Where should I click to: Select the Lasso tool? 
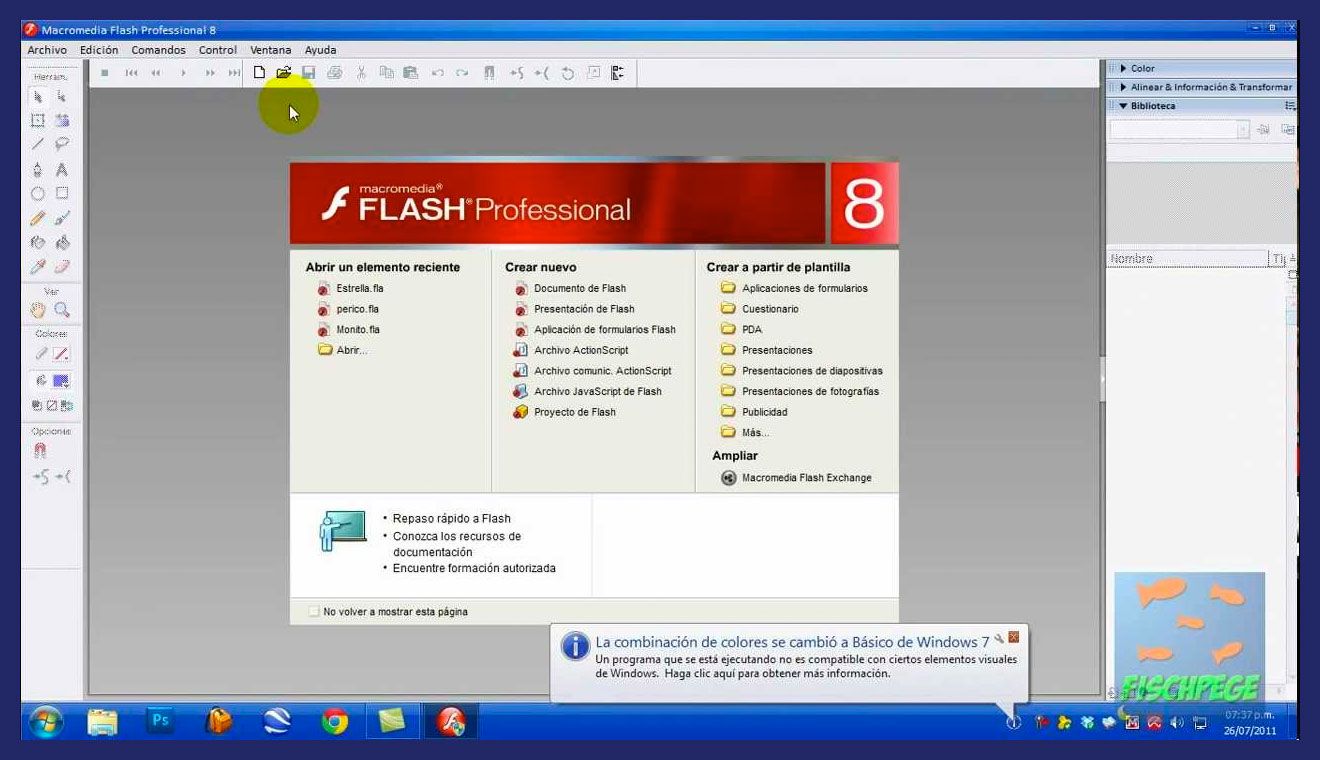click(62, 145)
